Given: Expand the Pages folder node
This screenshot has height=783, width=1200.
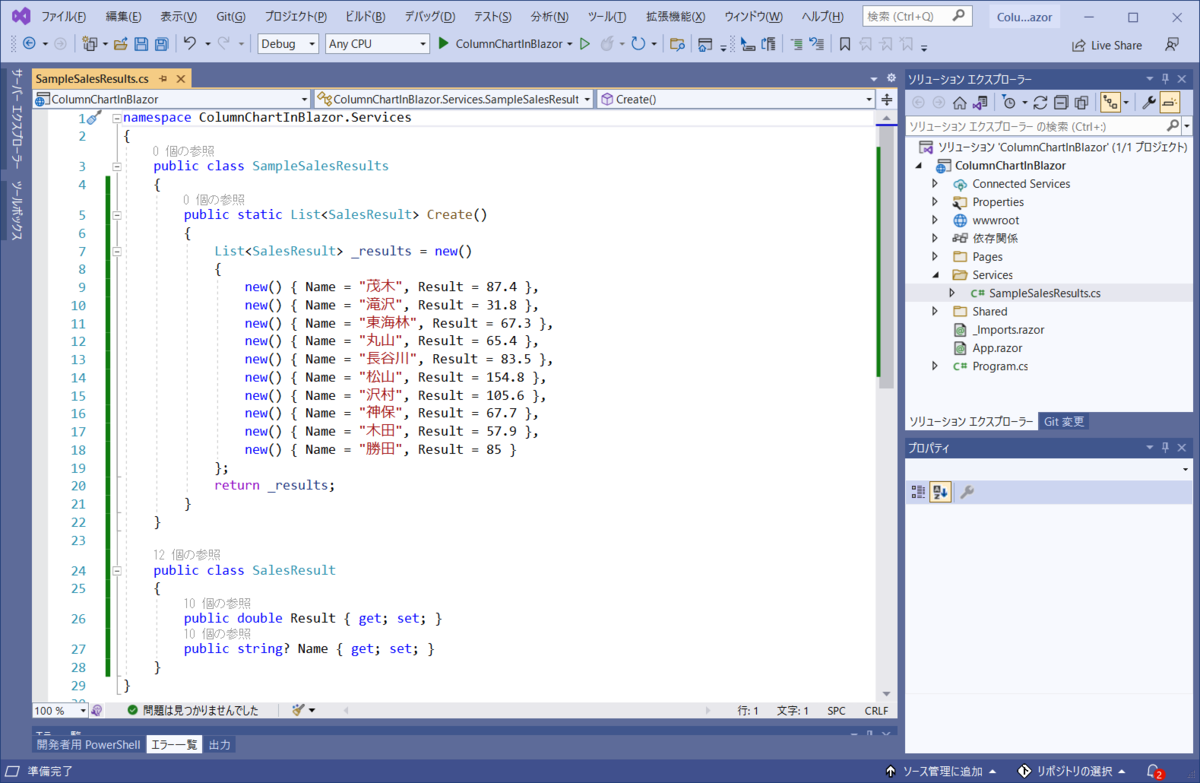Looking at the screenshot, I should click(935, 257).
